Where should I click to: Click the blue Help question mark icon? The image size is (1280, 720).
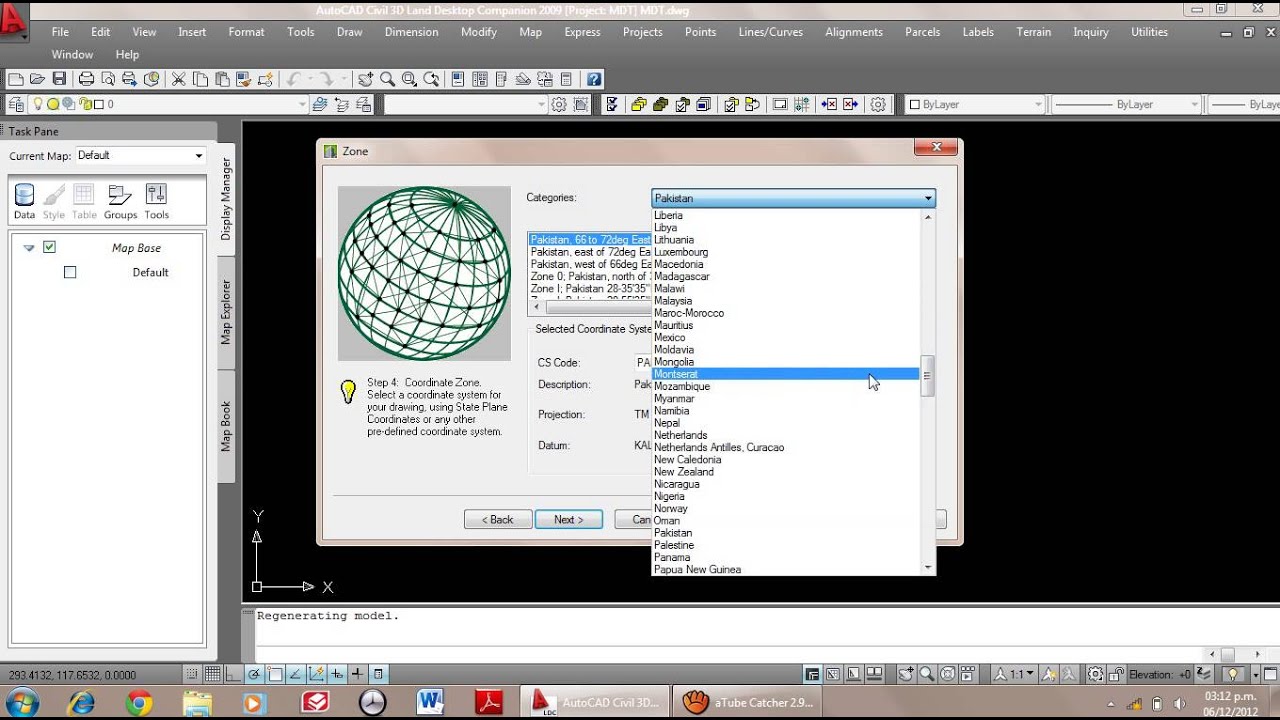coord(594,79)
